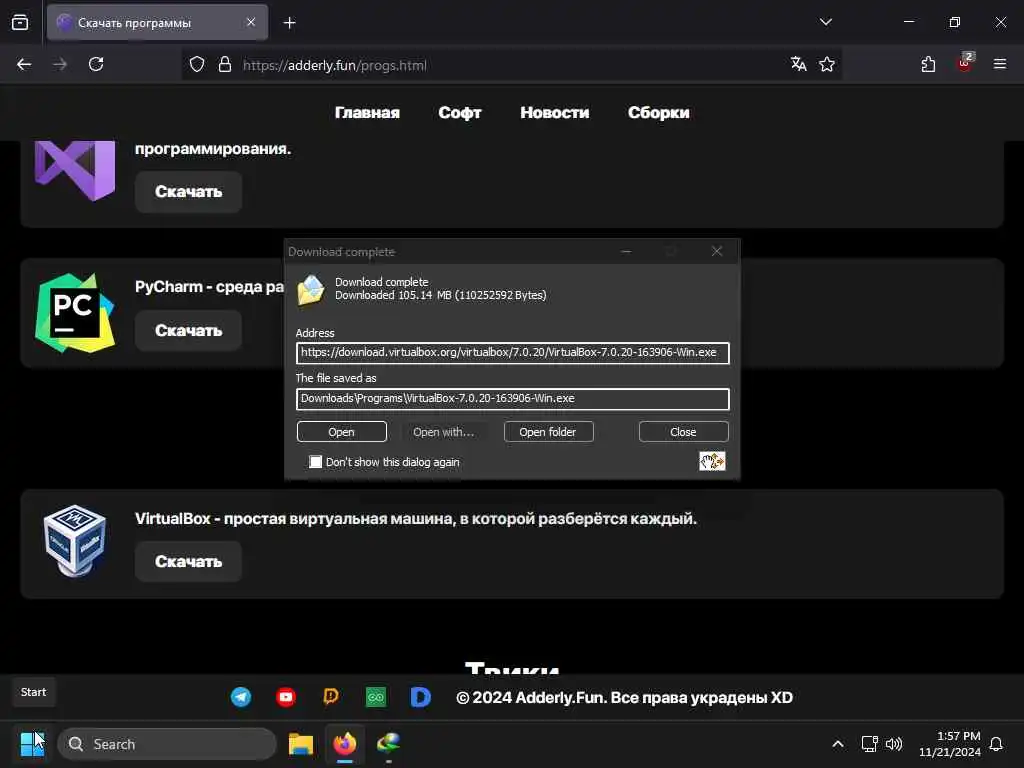
Task: Click the address bar URL
Action: click(334, 65)
